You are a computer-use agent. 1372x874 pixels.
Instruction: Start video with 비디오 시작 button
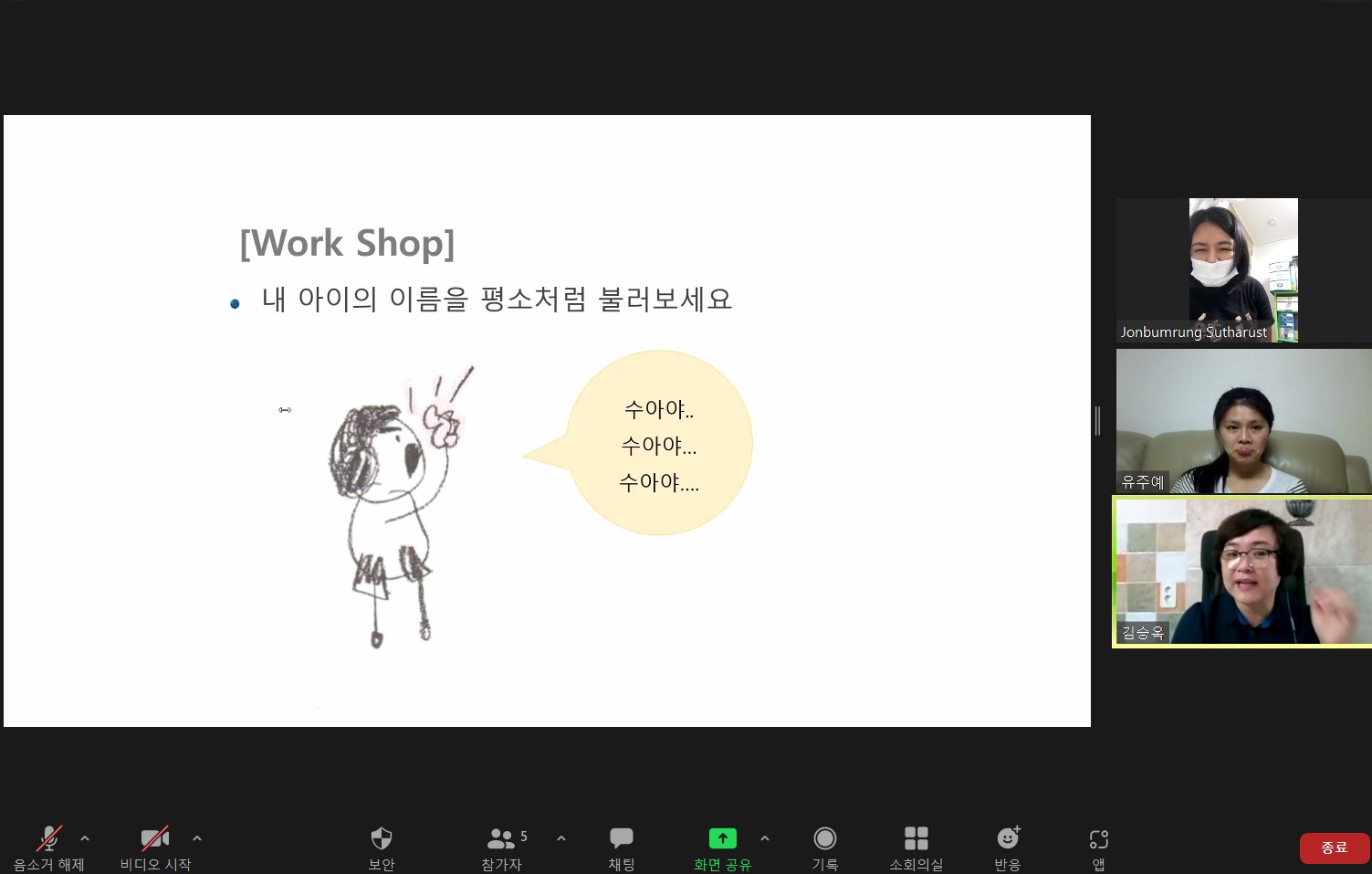[155, 848]
